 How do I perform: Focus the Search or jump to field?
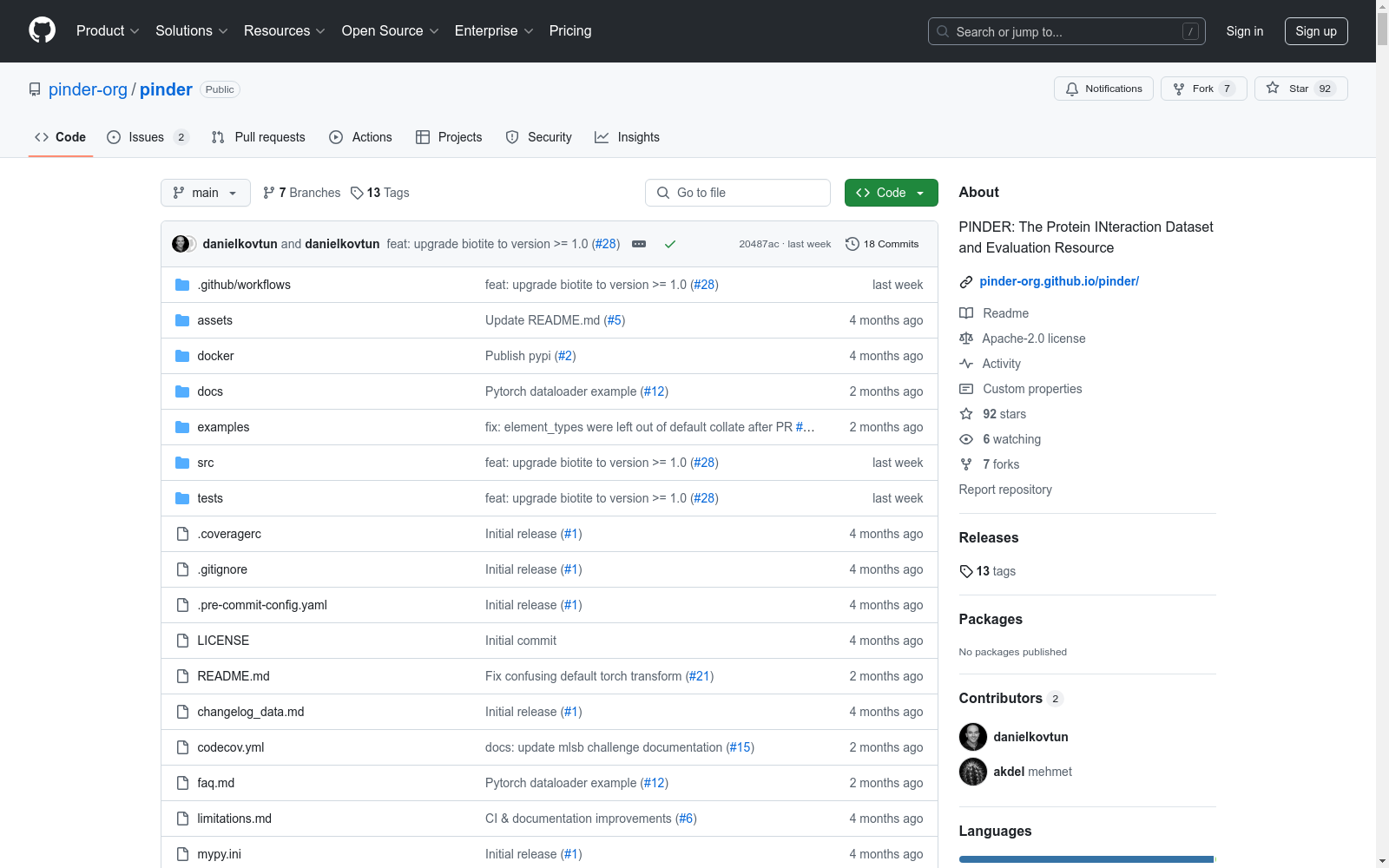coord(1067,31)
